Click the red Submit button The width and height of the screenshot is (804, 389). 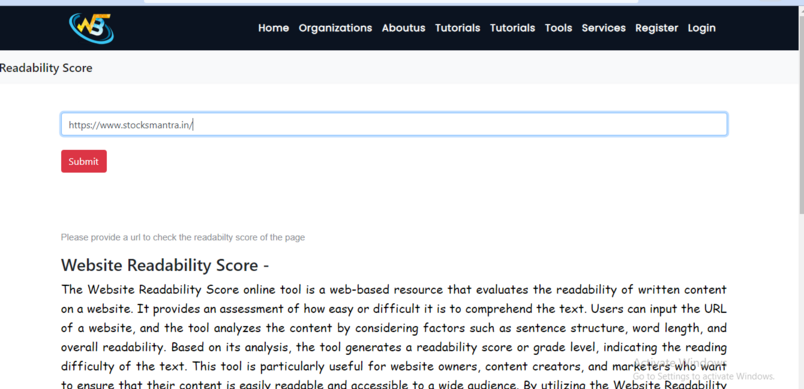(84, 161)
